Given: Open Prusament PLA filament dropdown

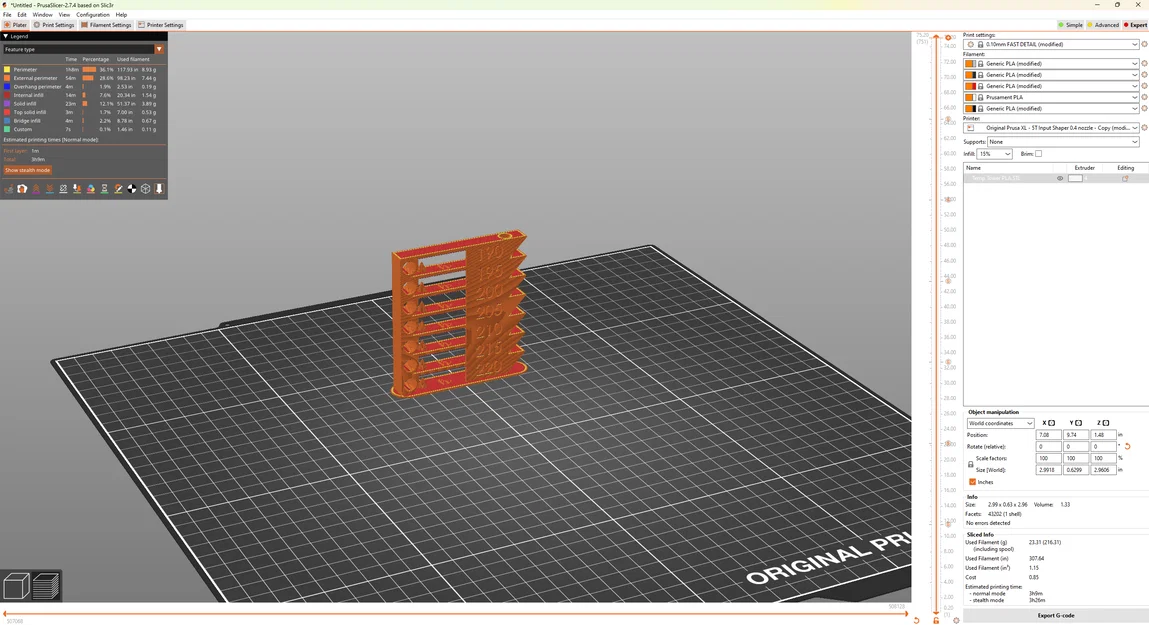Looking at the screenshot, I should pyautogui.click(x=1051, y=97).
